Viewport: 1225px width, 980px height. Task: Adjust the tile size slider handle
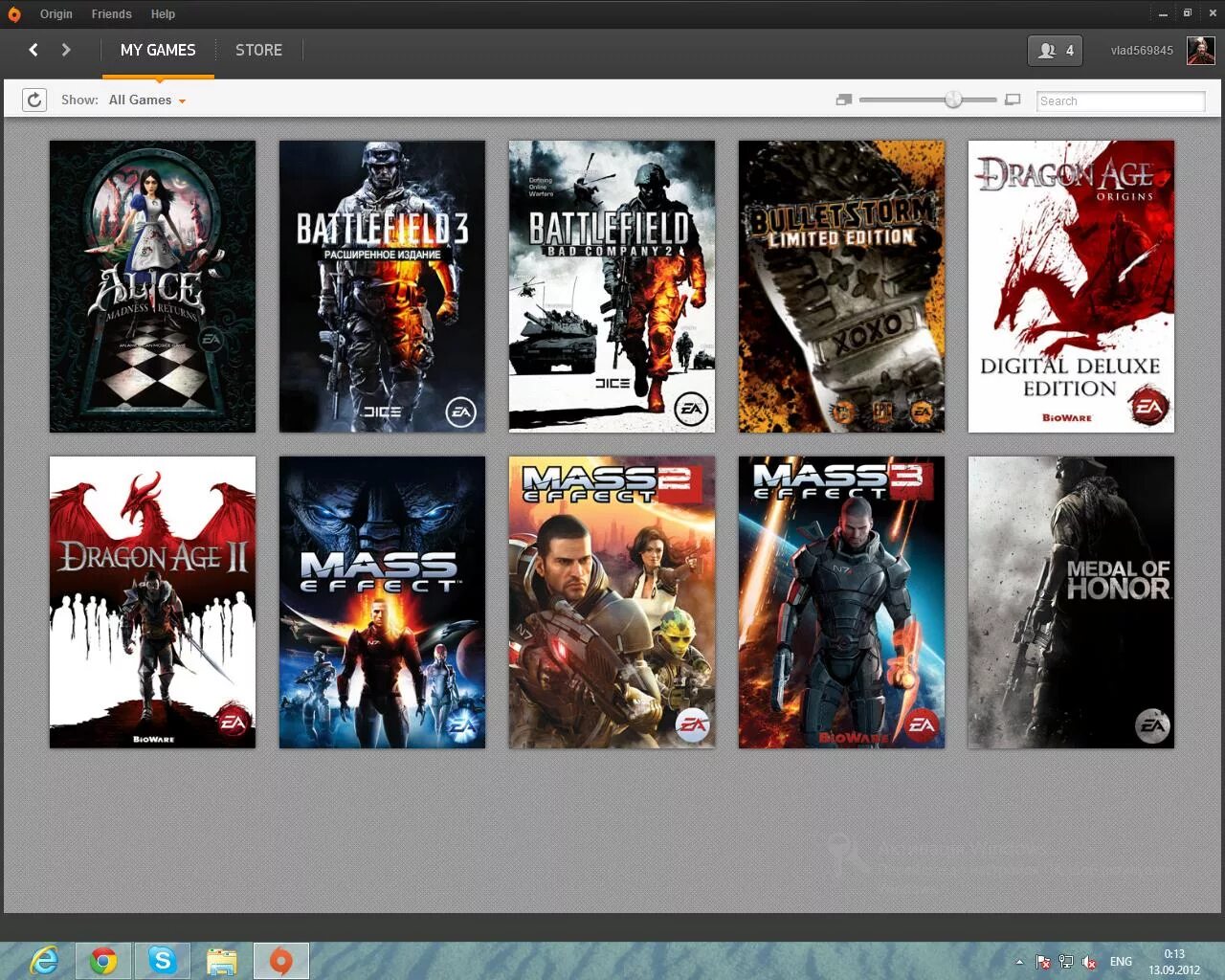coord(953,100)
